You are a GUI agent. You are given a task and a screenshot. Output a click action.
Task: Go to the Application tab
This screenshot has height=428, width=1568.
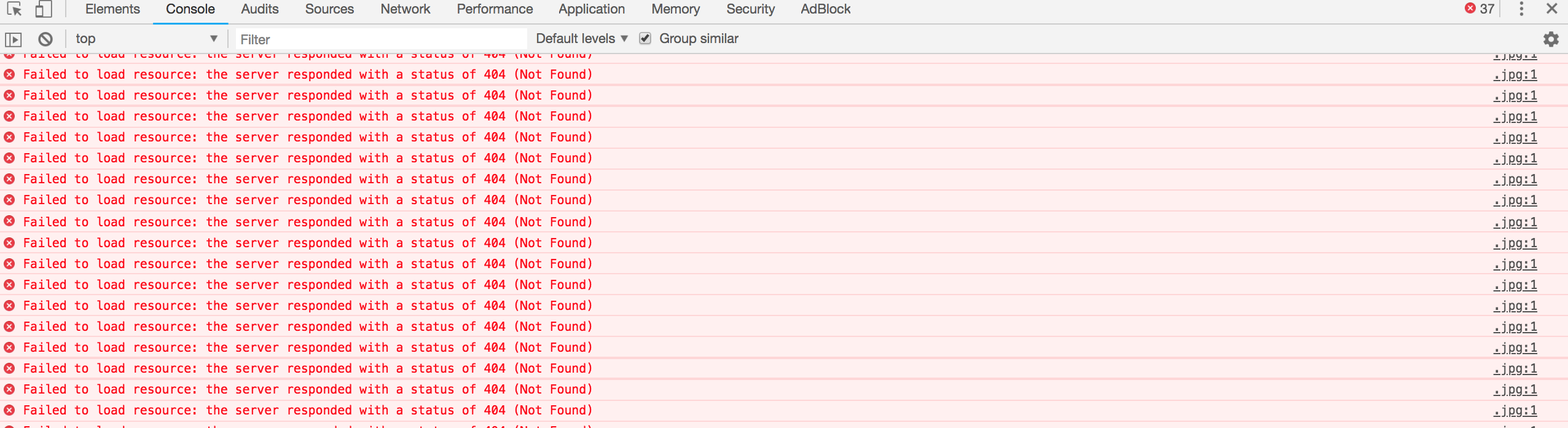click(x=591, y=9)
